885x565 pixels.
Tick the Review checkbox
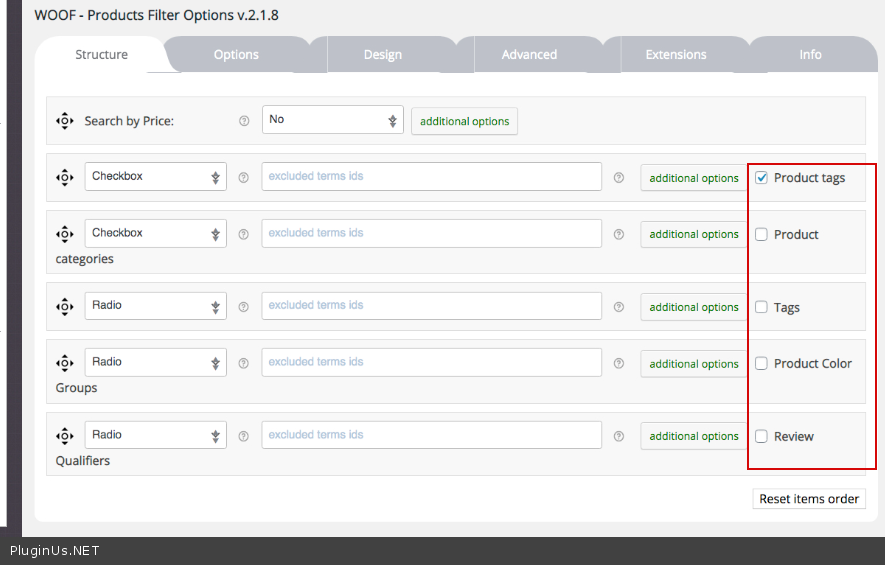click(x=762, y=436)
